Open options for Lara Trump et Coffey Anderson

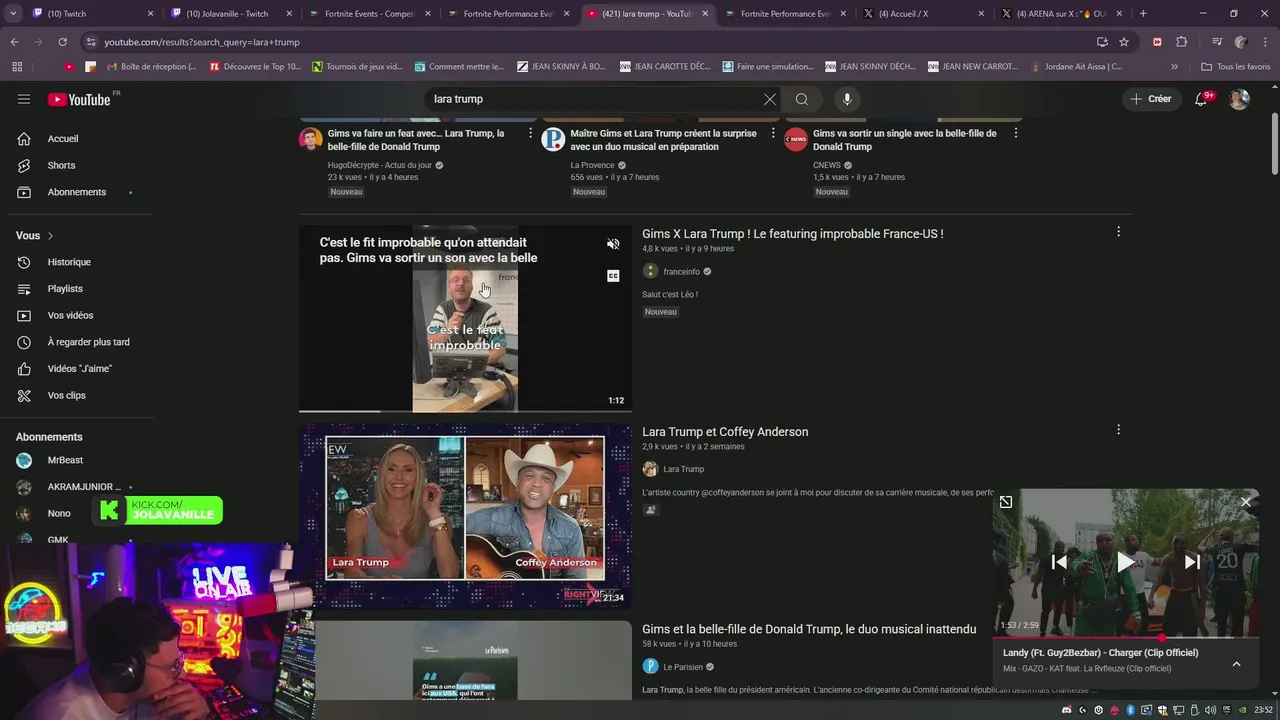[1118, 430]
